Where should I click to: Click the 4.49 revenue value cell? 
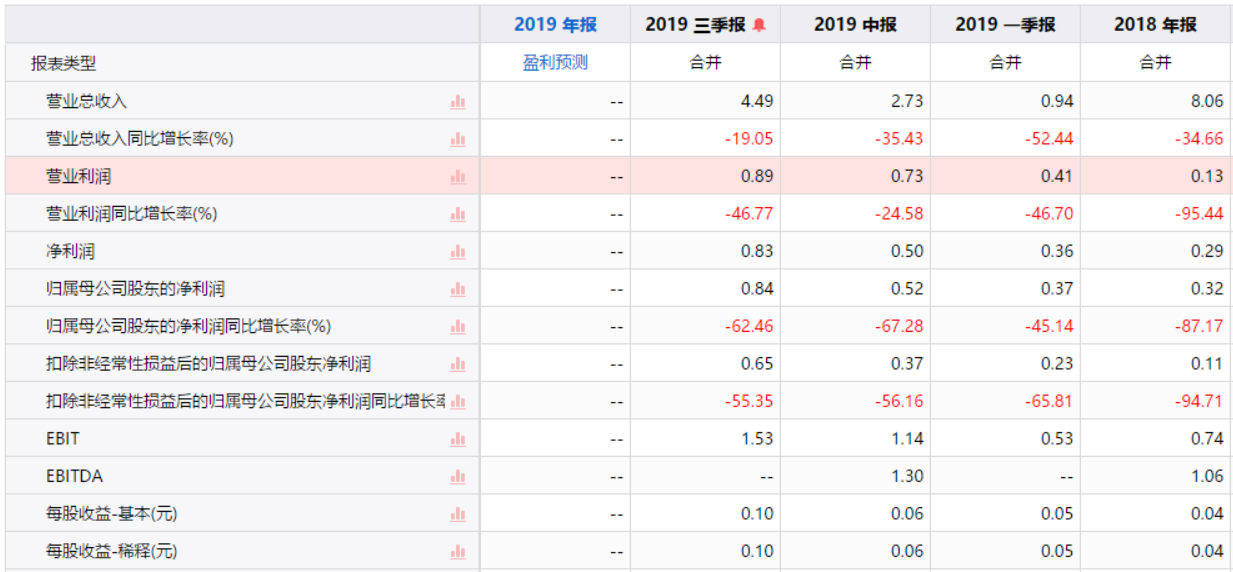coord(705,101)
